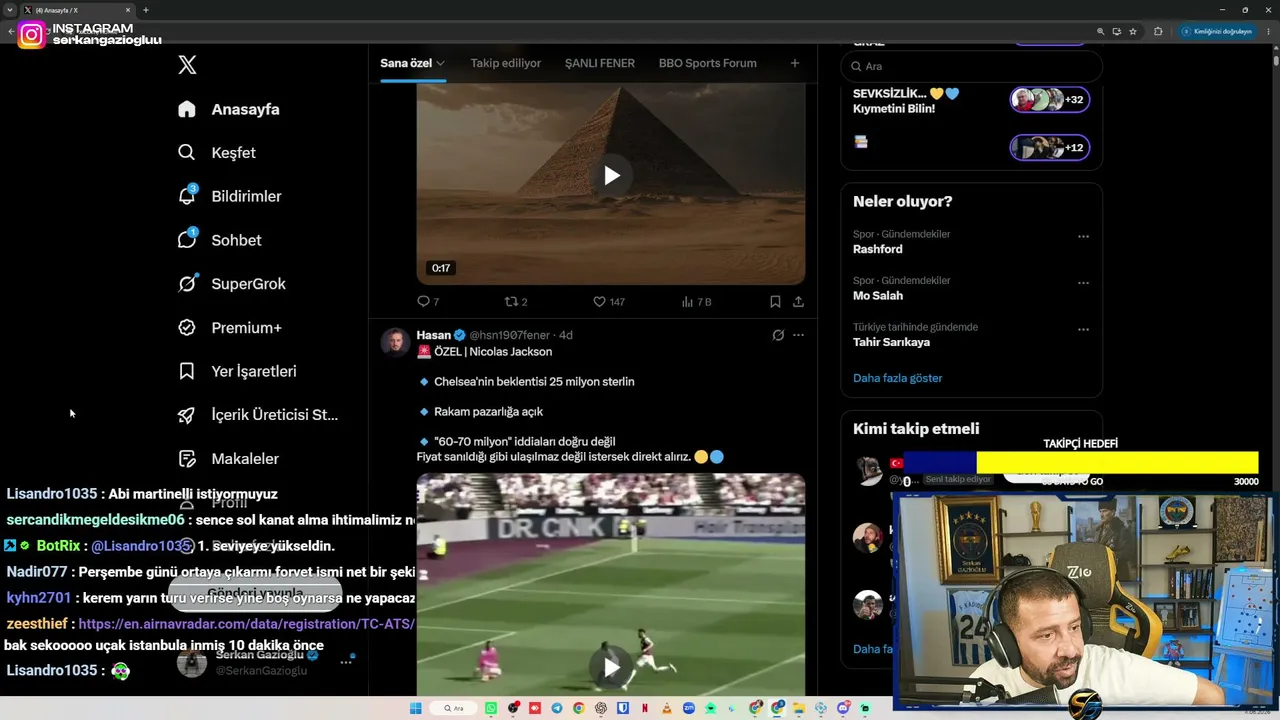Open more options on Hasan's post
This screenshot has height=720, width=1280.
(798, 335)
